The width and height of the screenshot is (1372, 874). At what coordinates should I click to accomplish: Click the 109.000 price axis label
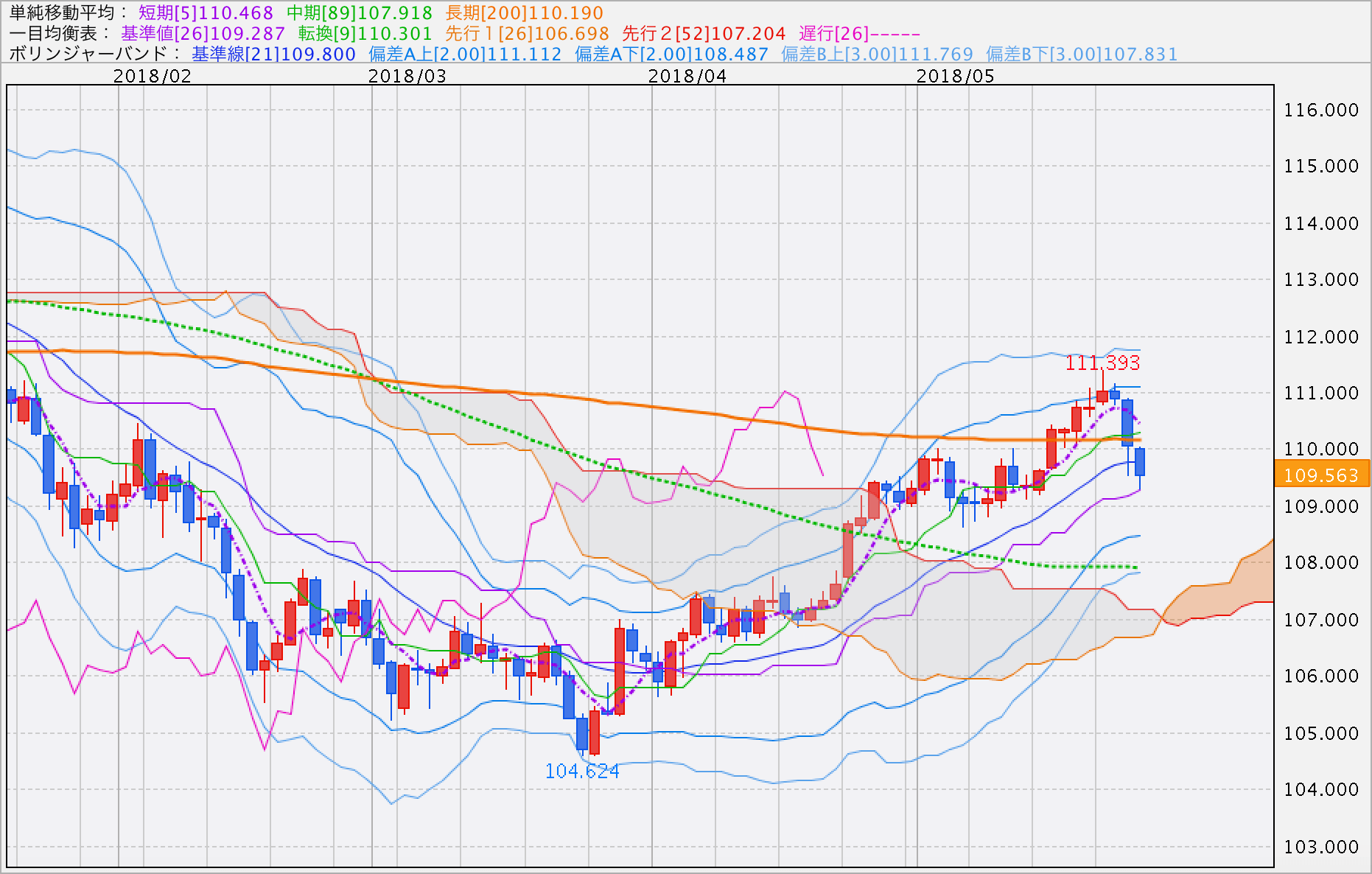(1321, 506)
